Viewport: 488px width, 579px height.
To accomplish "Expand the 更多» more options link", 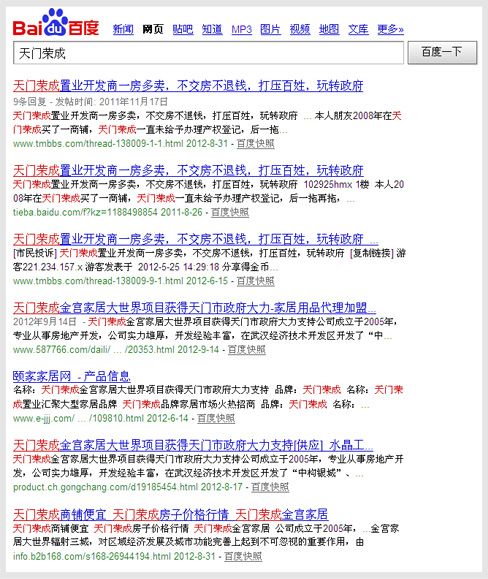I will [390, 29].
